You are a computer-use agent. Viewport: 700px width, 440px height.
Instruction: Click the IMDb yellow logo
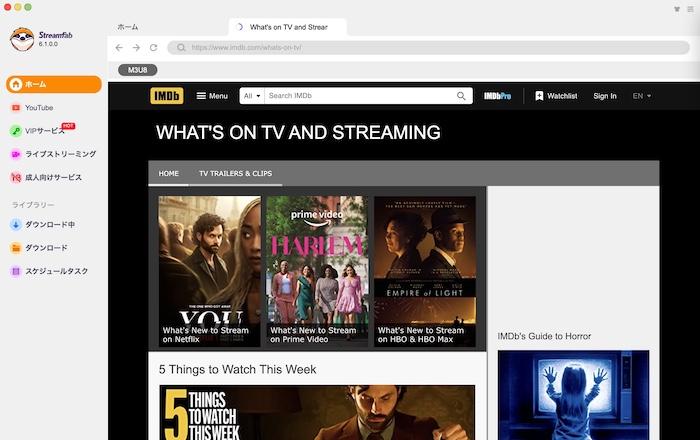[x=167, y=95]
